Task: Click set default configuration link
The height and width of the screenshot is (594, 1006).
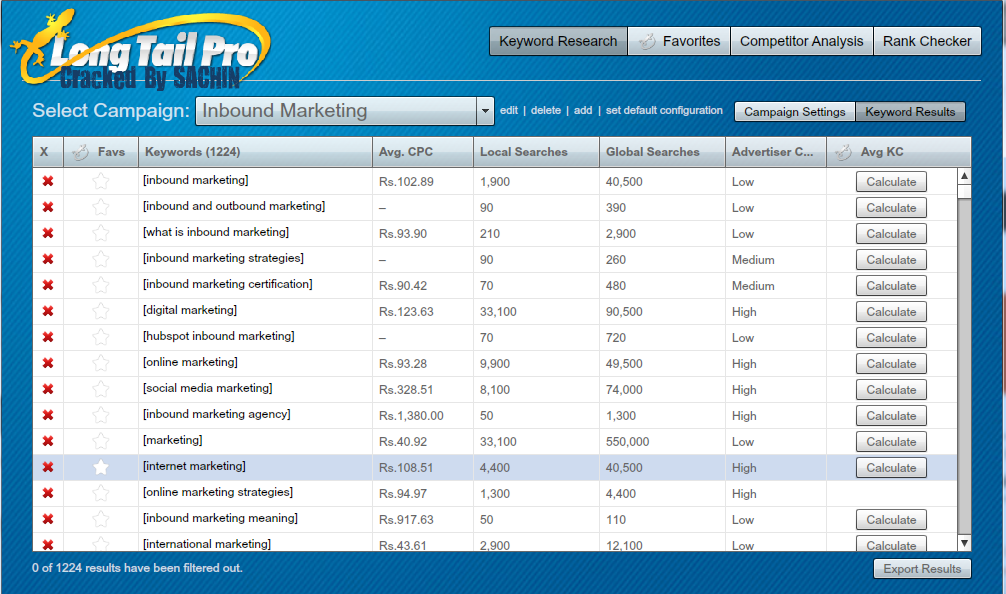Action: [664, 110]
